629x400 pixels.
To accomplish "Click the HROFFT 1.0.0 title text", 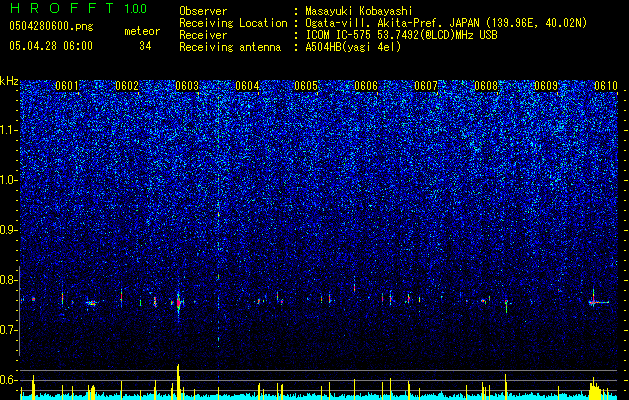I will click(x=78, y=8).
